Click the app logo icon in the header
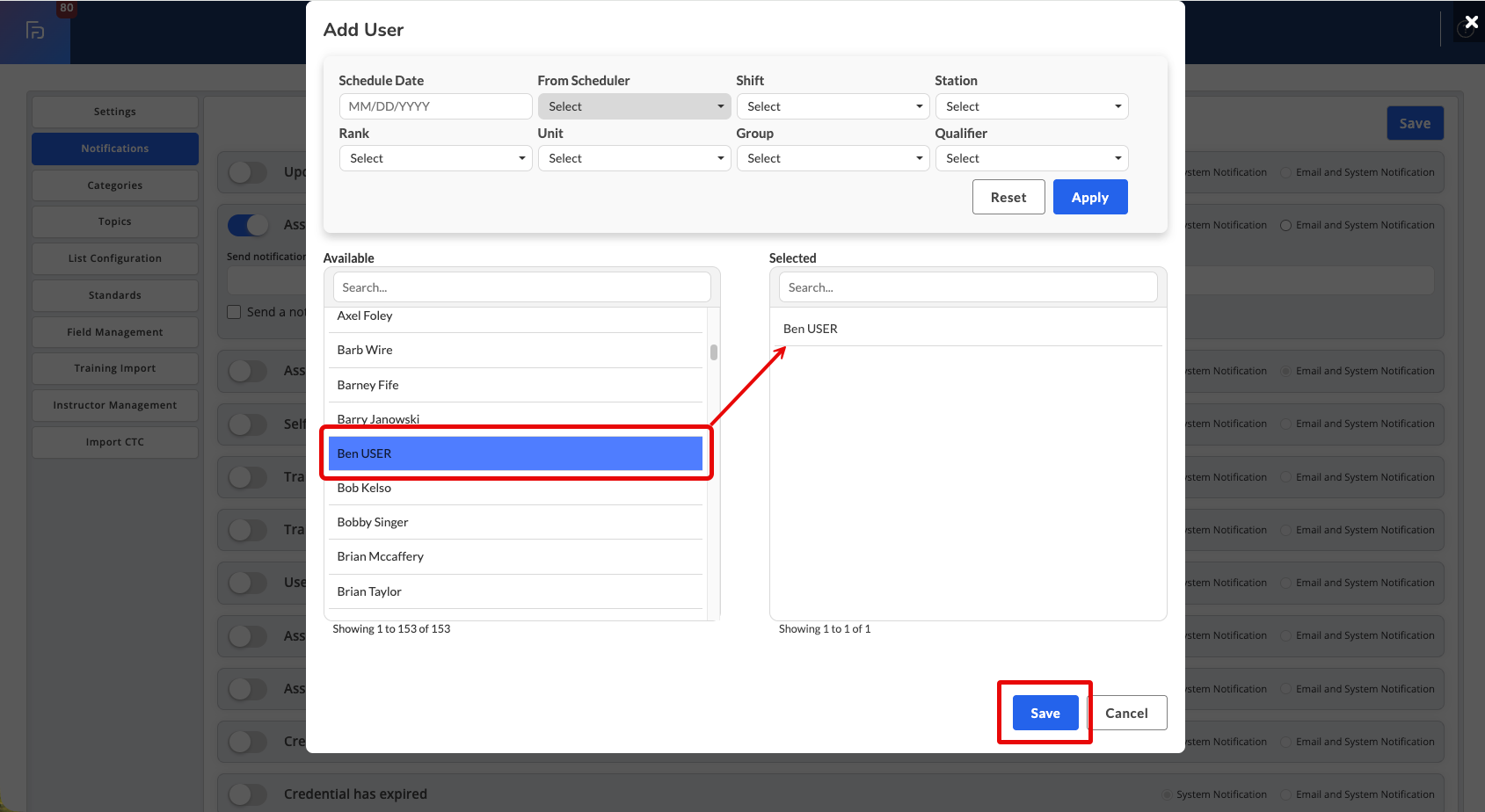Image resolution: width=1485 pixels, height=812 pixels. click(35, 31)
